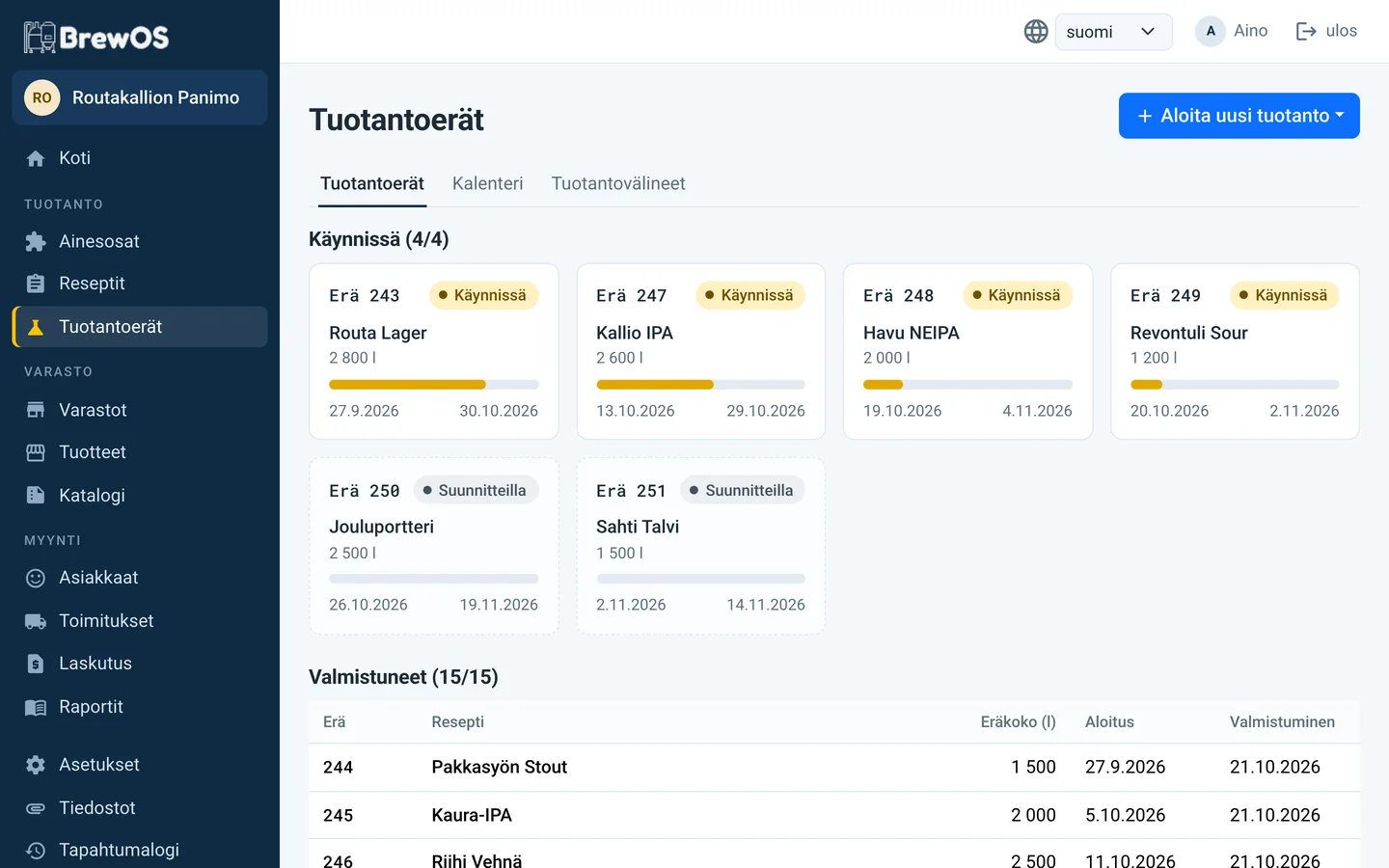
Task: Open the Katalogi document icon
Action: coord(36,496)
